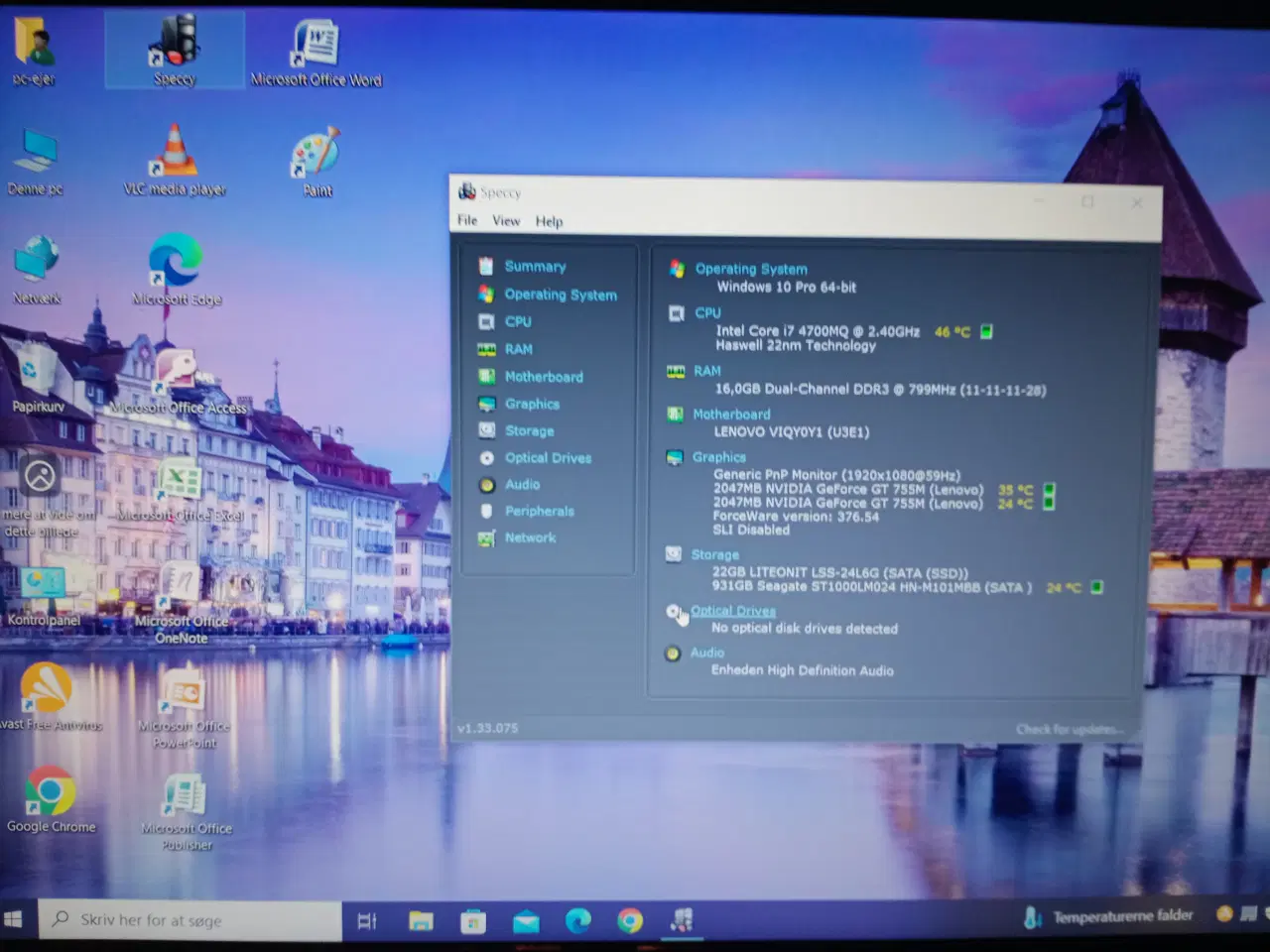The height and width of the screenshot is (952, 1270).
Task: Open Microsoft Office Publisher shortcut
Action: (x=186, y=813)
